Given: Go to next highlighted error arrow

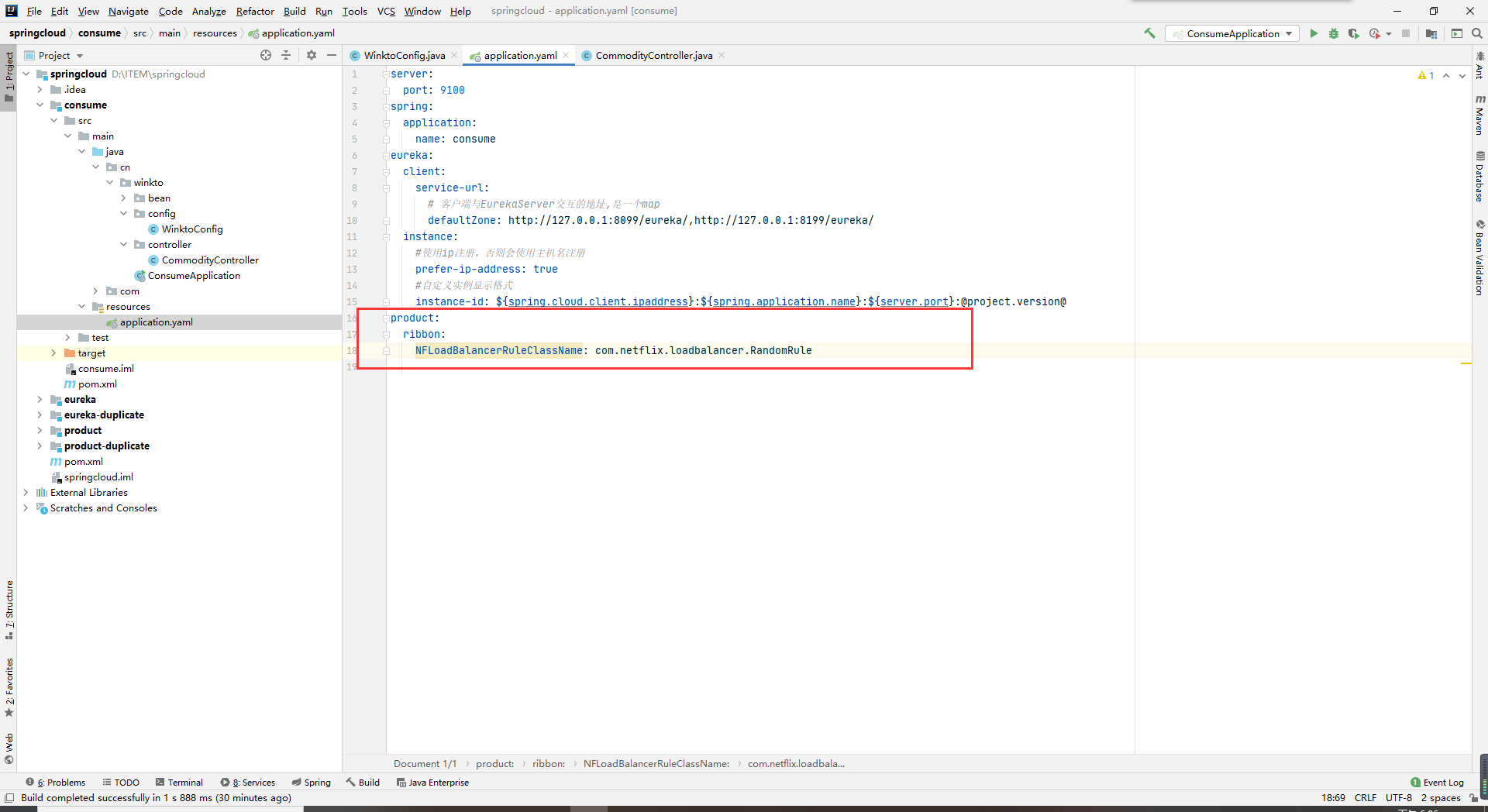Looking at the screenshot, I should pyautogui.click(x=1462, y=75).
